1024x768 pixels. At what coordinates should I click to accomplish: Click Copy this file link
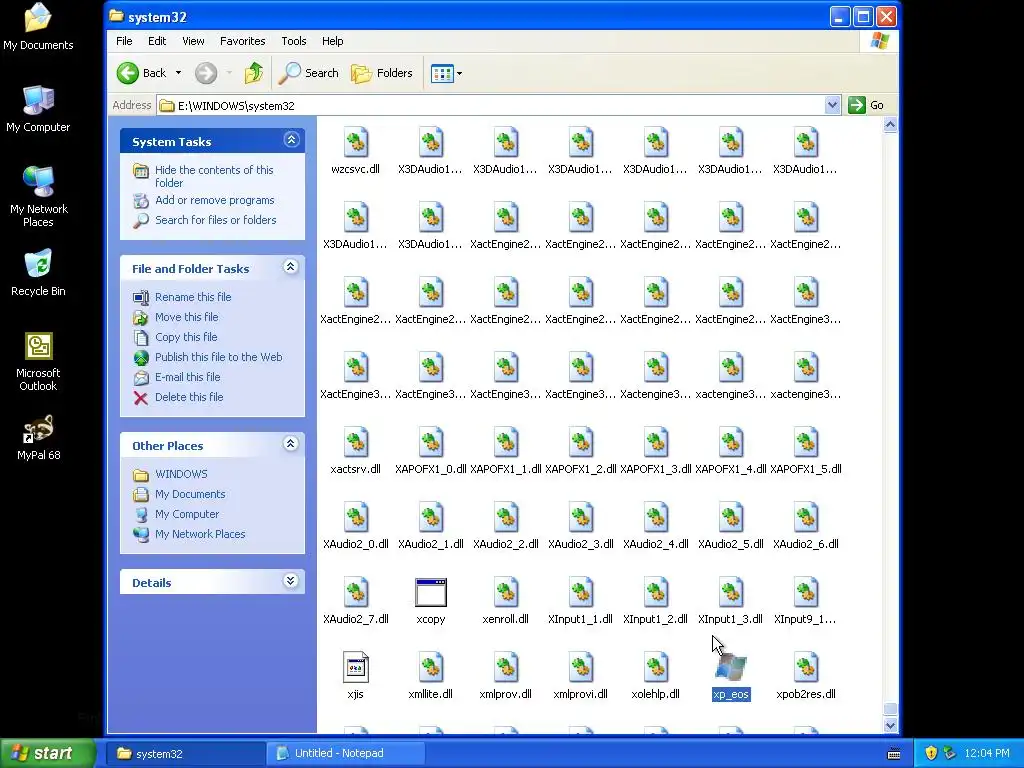(186, 337)
